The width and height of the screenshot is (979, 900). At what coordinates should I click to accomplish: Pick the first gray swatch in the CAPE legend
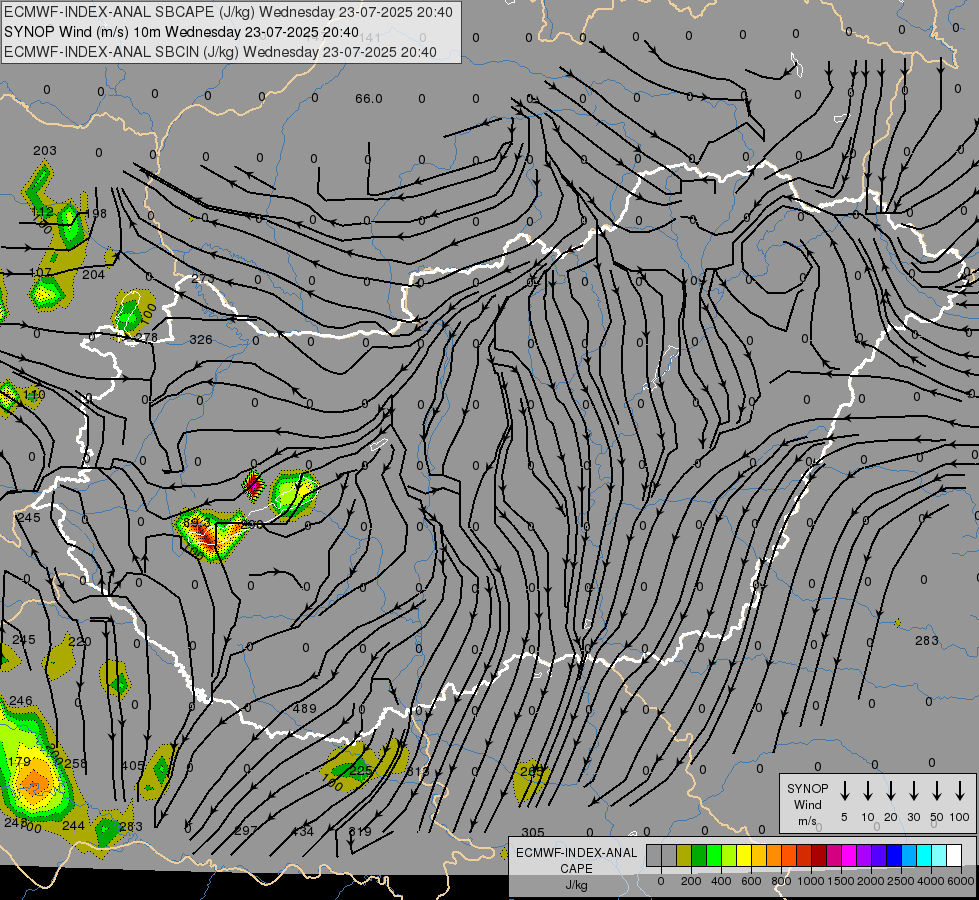click(x=654, y=855)
